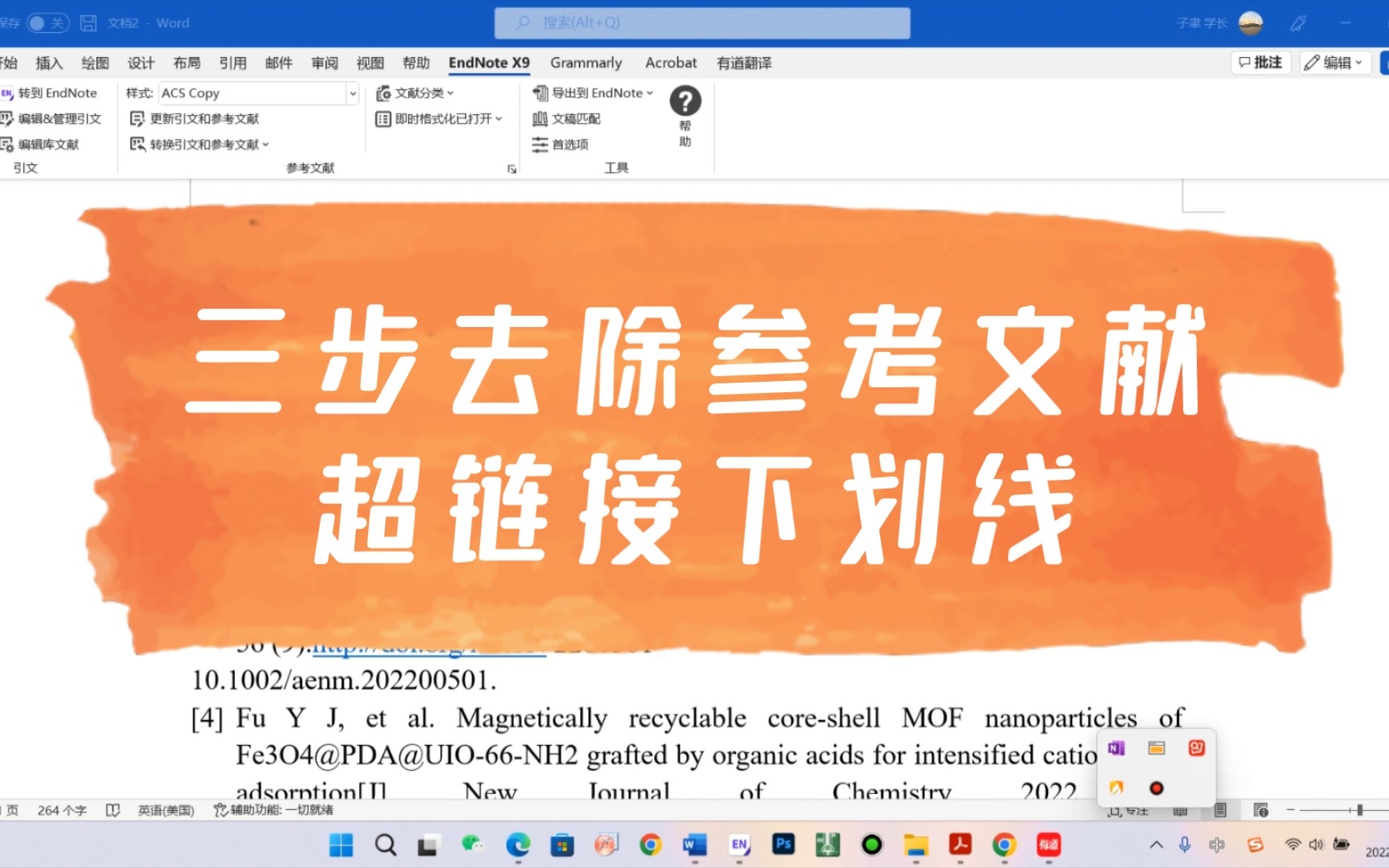Open Word from the taskbar
Viewport: 1389px width, 868px height.
(694, 845)
